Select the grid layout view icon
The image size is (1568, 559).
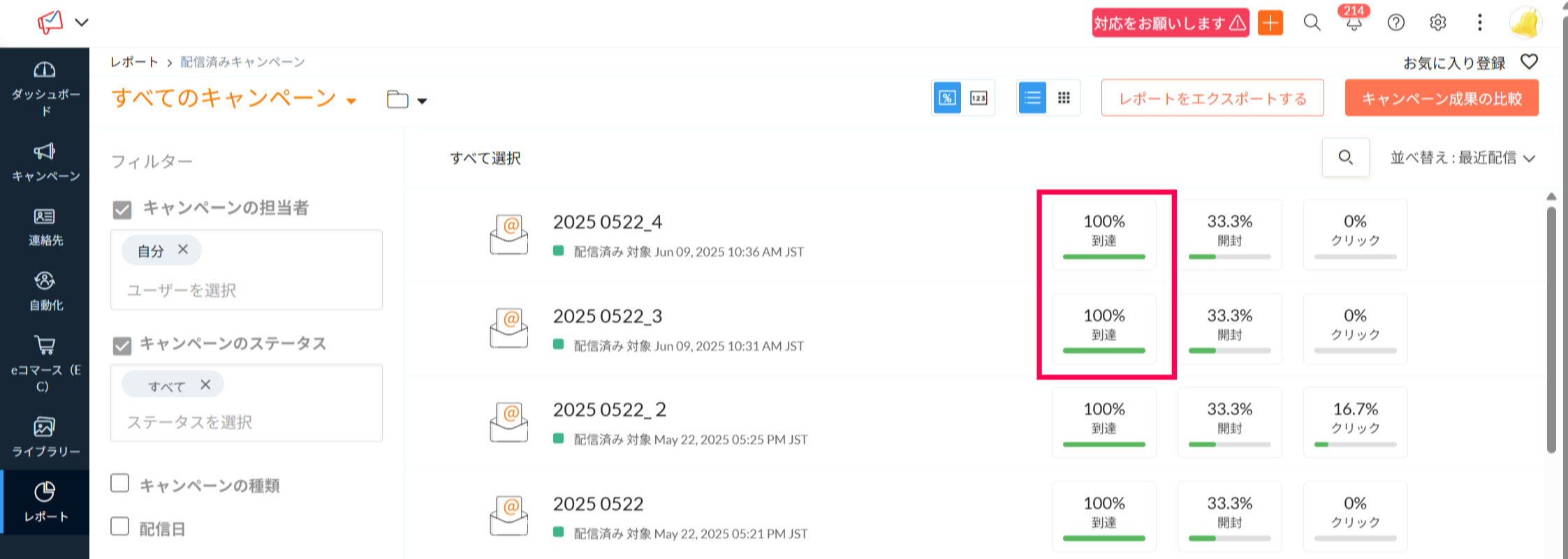tap(1064, 98)
